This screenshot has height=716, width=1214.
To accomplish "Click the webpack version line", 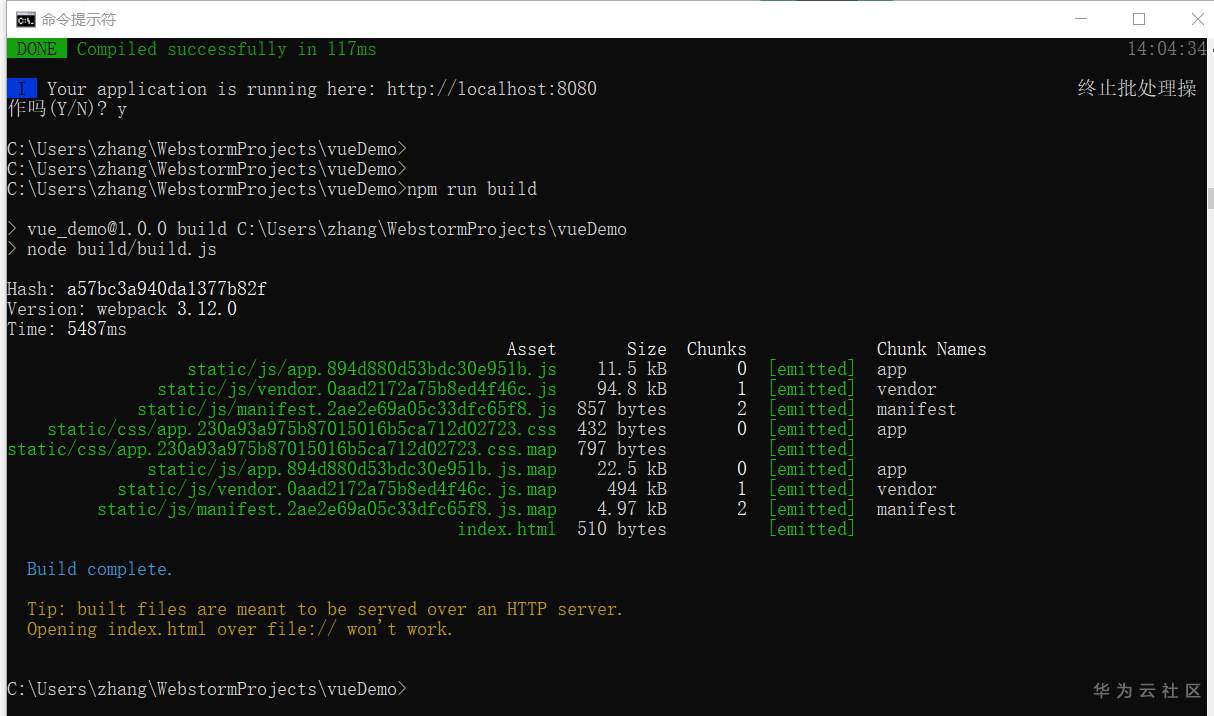I will [x=122, y=309].
